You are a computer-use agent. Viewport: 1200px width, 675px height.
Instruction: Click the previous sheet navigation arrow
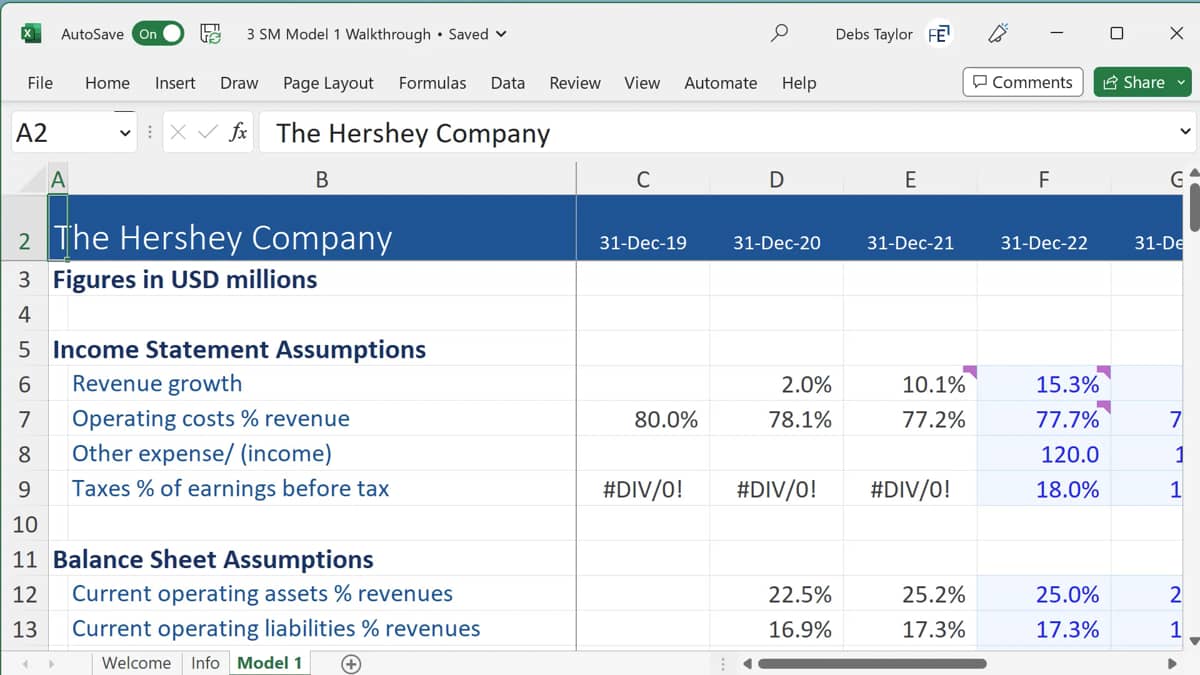click(x=24, y=664)
